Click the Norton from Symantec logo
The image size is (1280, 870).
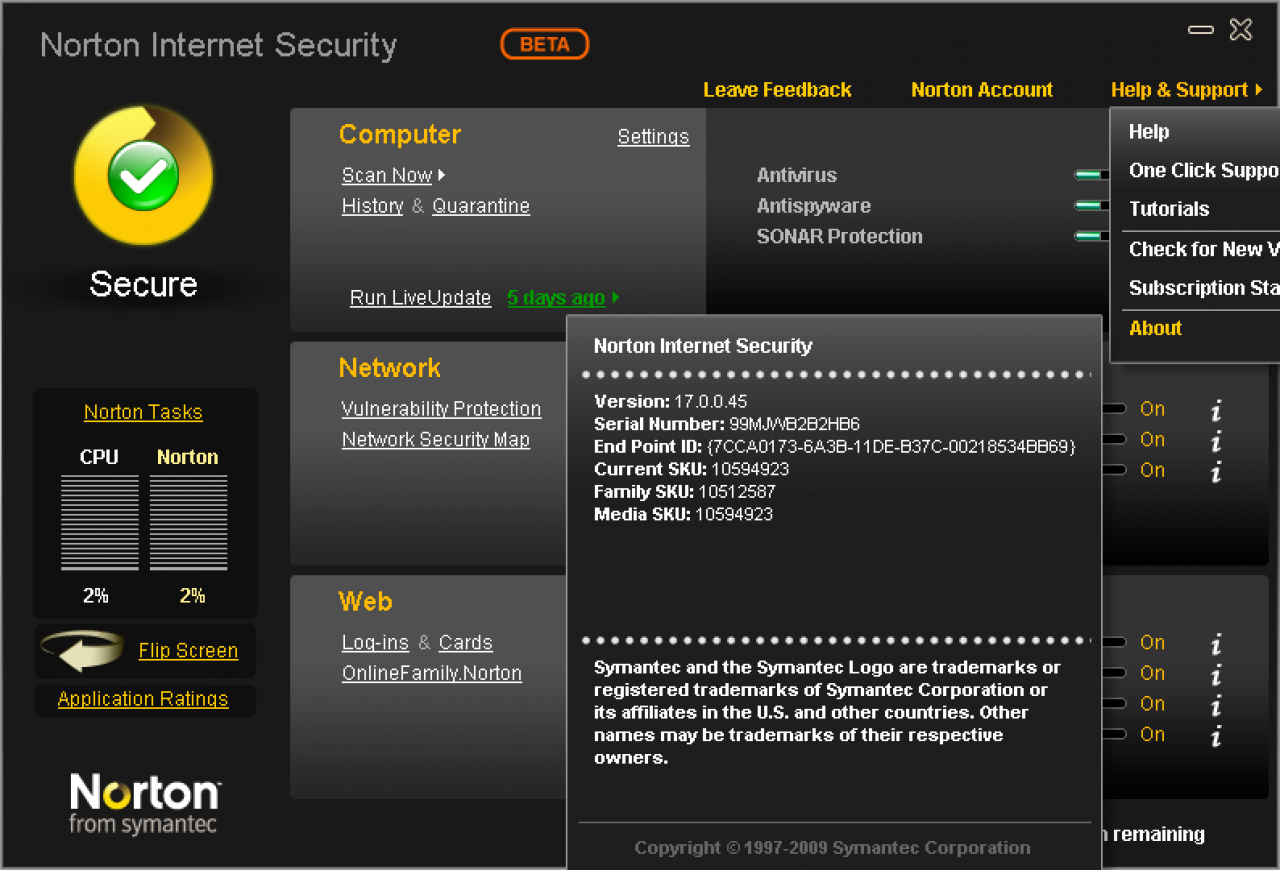point(145,804)
